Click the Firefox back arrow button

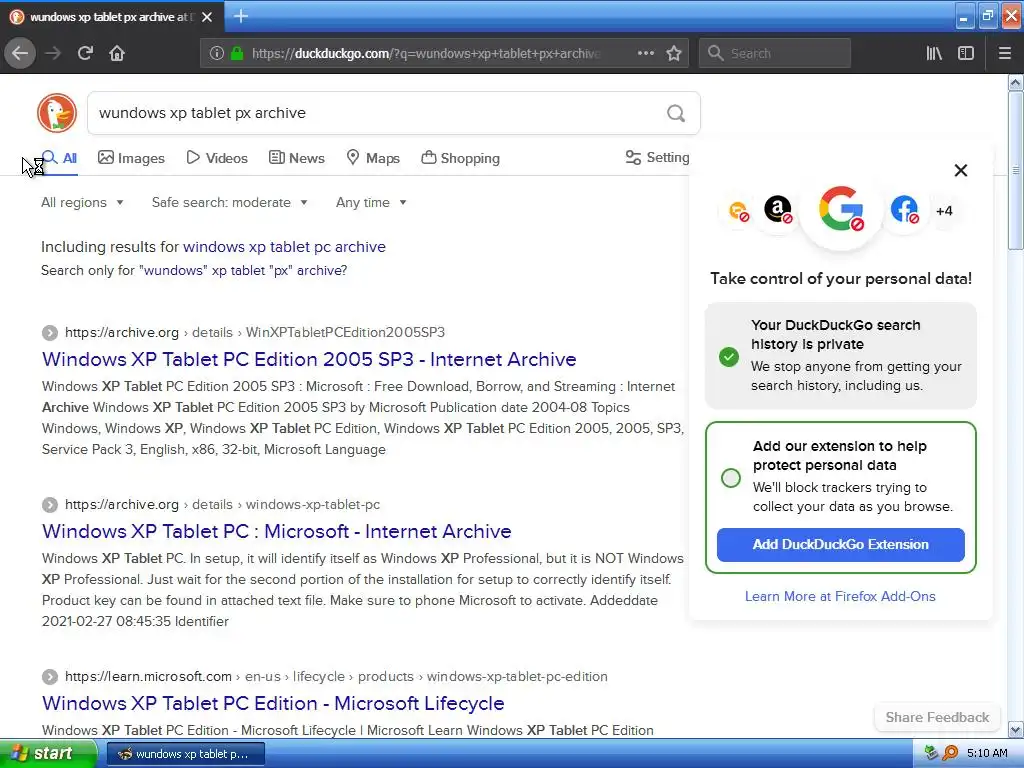(x=20, y=53)
